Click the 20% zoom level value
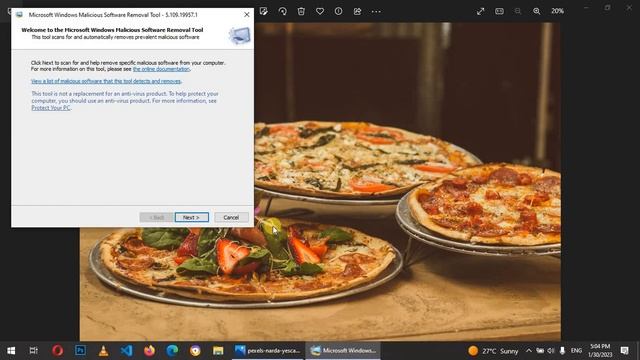The width and height of the screenshot is (640, 360). coord(558,11)
